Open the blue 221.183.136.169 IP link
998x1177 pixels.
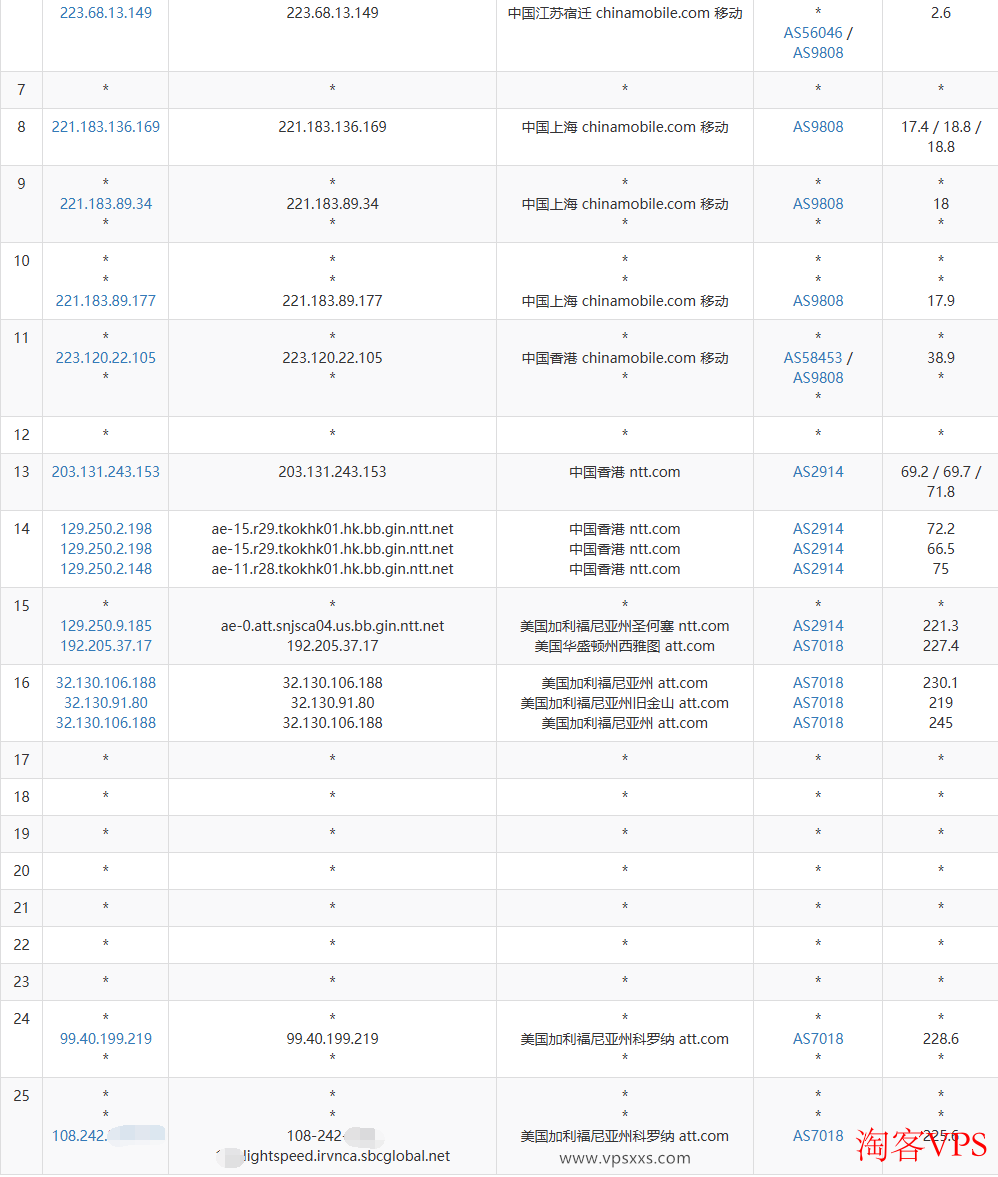coord(106,127)
